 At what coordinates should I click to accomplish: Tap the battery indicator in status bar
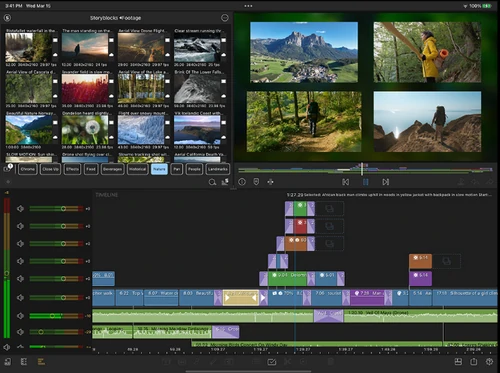pos(487,6)
